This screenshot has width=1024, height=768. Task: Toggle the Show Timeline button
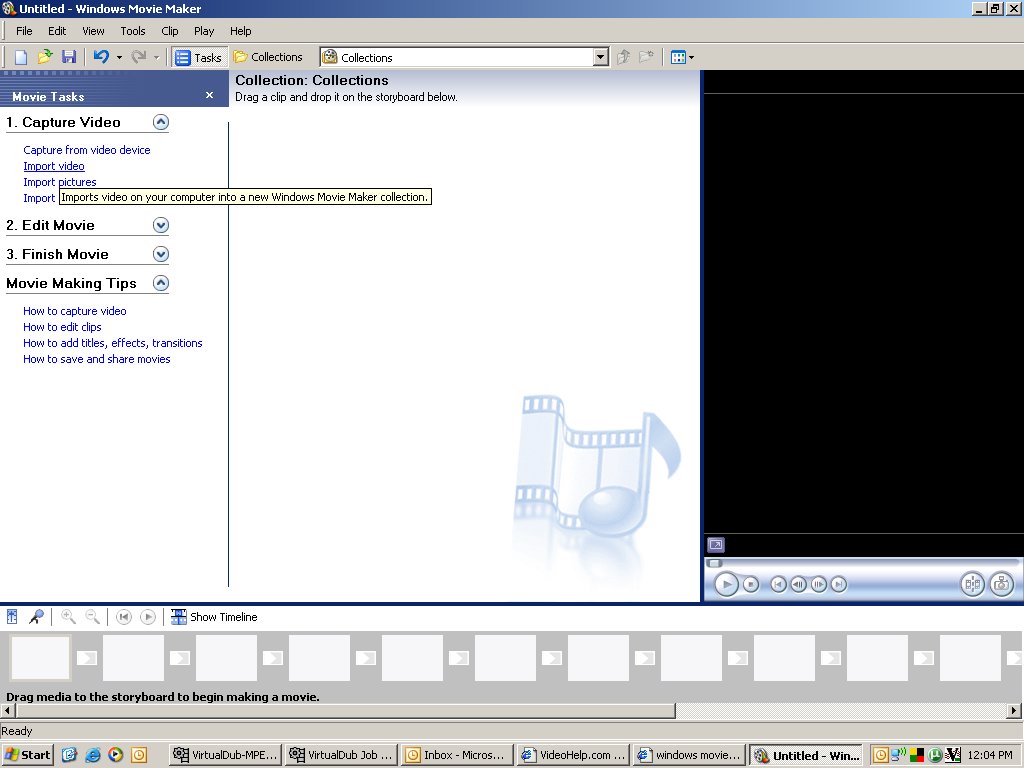point(214,616)
